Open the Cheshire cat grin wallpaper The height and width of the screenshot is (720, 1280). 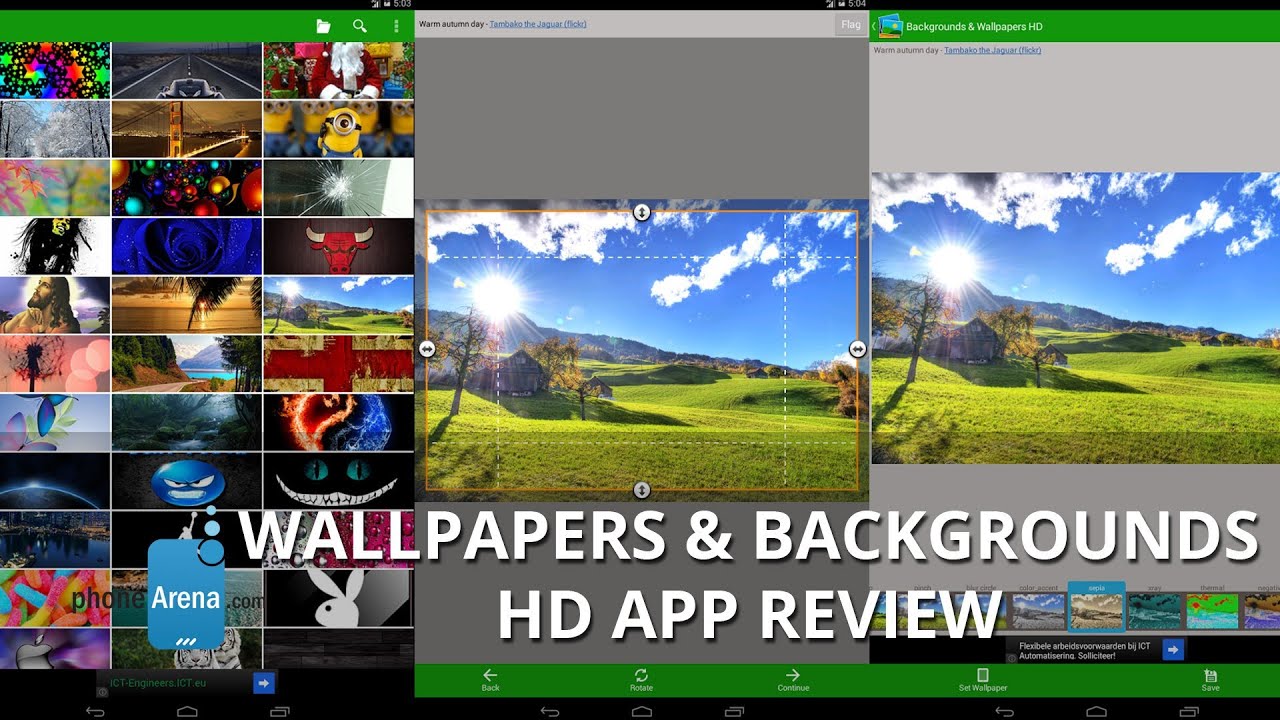click(338, 481)
